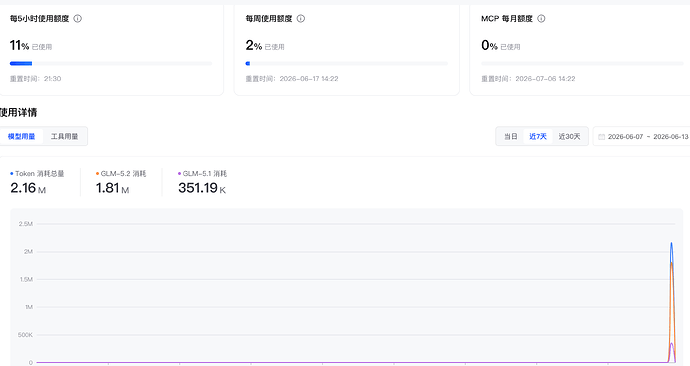The width and height of the screenshot is (690, 366).
Task: Click the 1M y-axis label
Action: pos(29,307)
